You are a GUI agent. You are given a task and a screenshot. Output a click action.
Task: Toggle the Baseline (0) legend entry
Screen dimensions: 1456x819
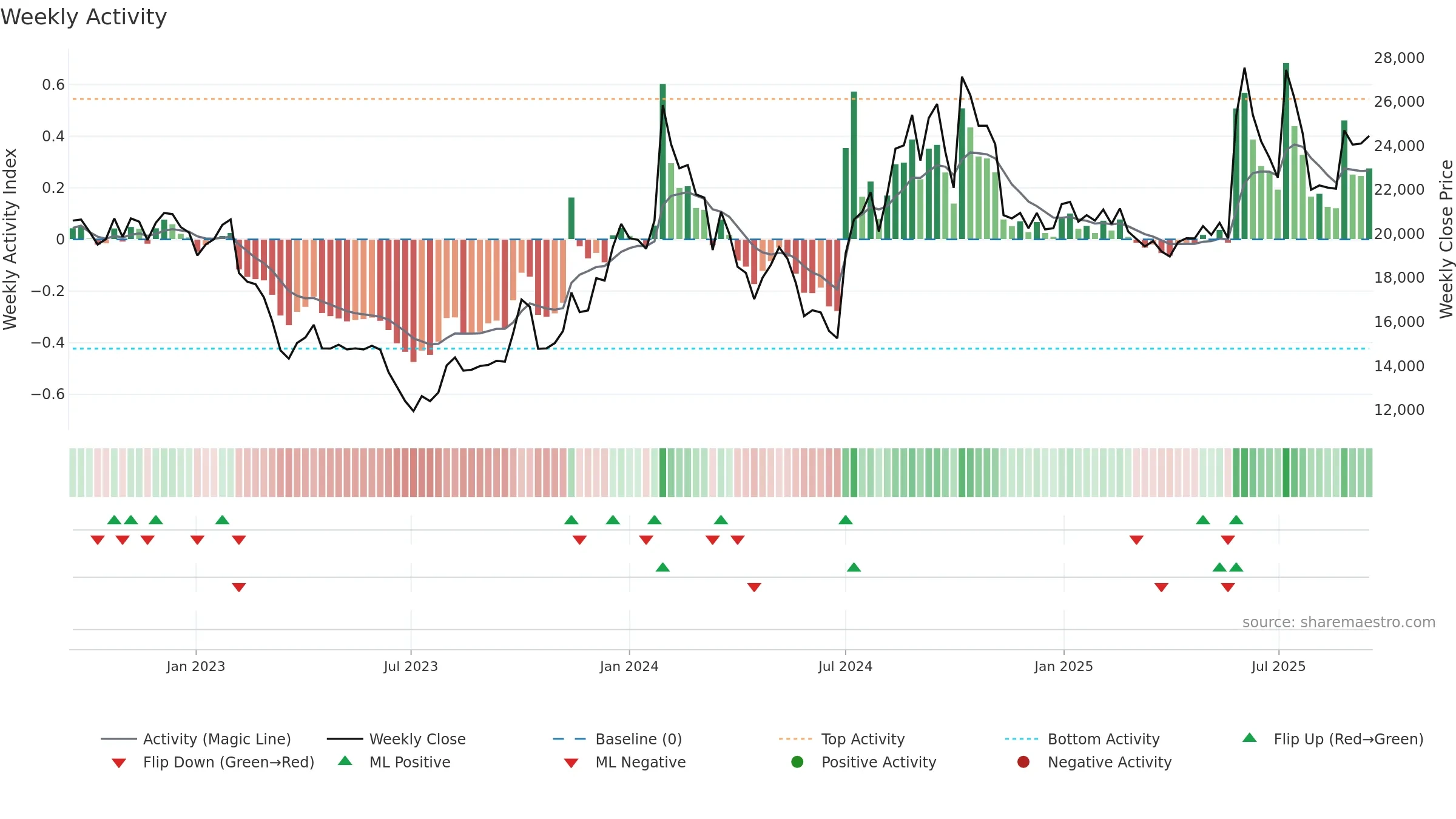coord(618,739)
